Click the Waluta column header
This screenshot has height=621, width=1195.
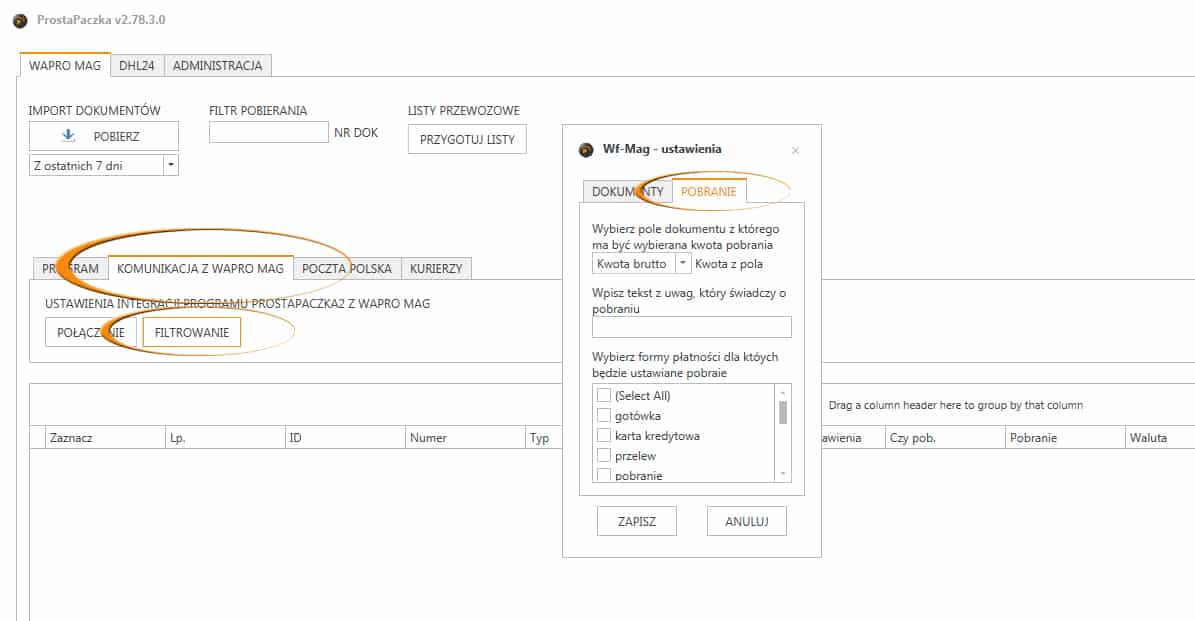[x=1160, y=437]
